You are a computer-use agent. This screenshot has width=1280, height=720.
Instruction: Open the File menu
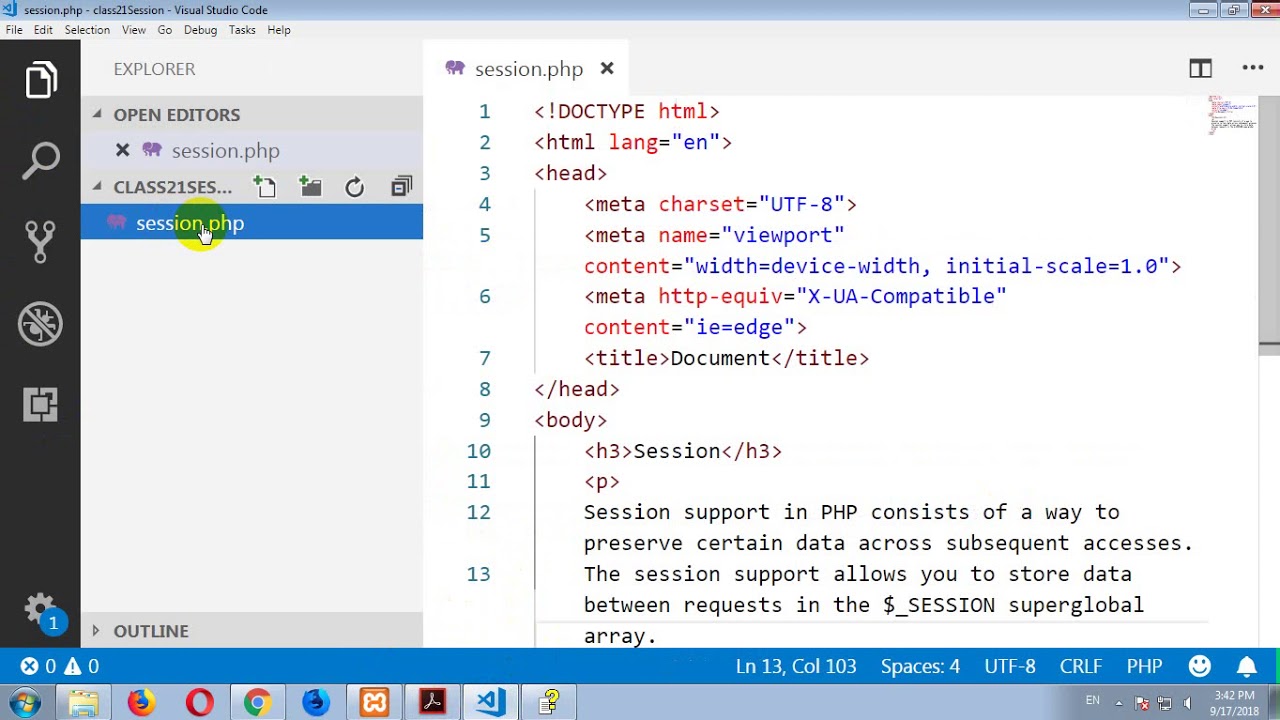[14, 30]
